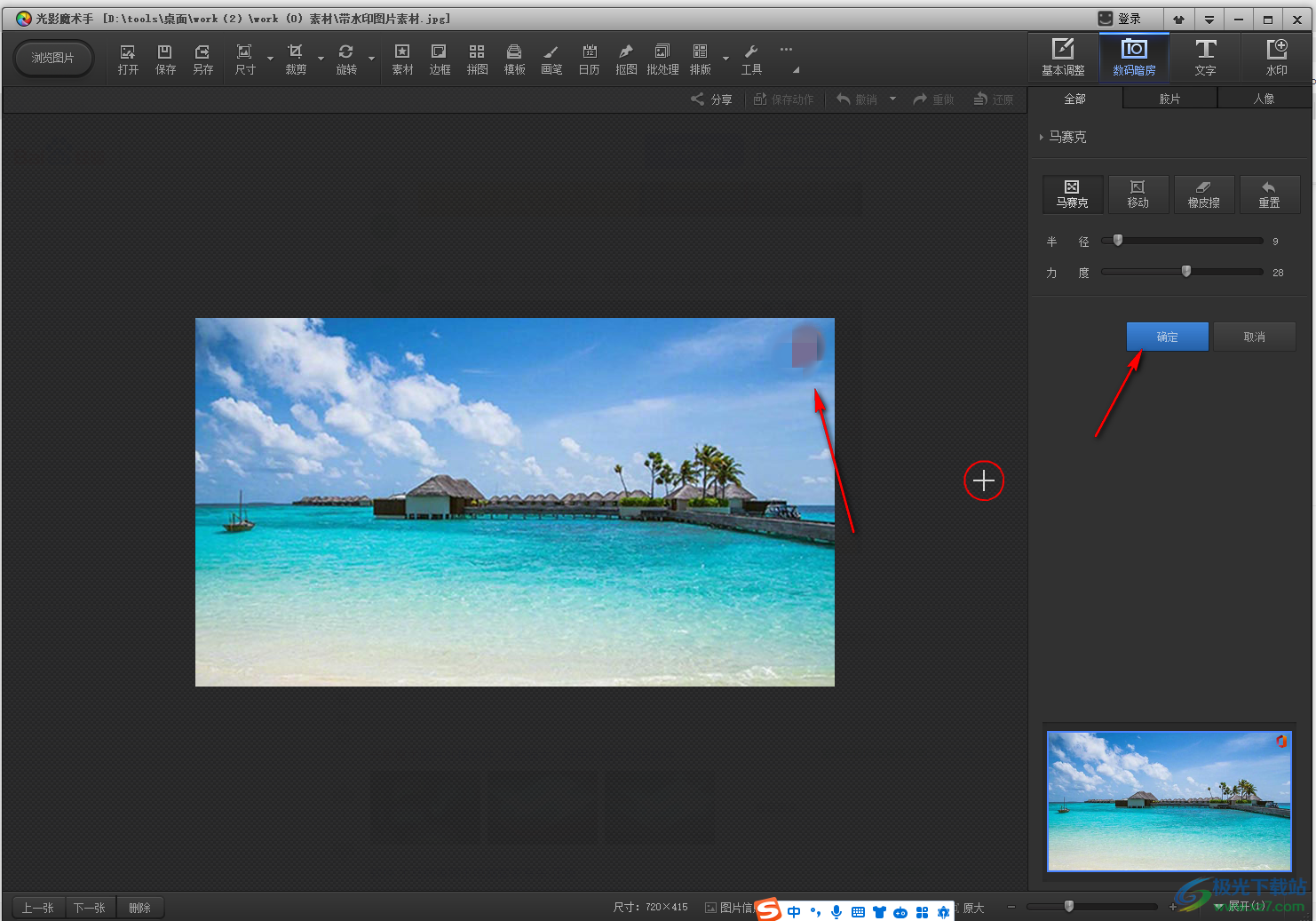Click the skin shirt icon in title bar
The width and height of the screenshot is (1316, 921).
pos(1178,20)
